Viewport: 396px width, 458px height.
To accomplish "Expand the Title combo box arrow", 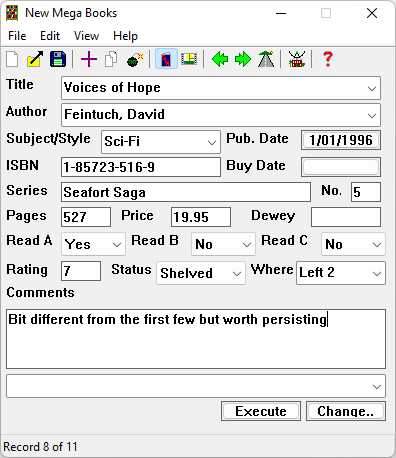I will (372, 88).
